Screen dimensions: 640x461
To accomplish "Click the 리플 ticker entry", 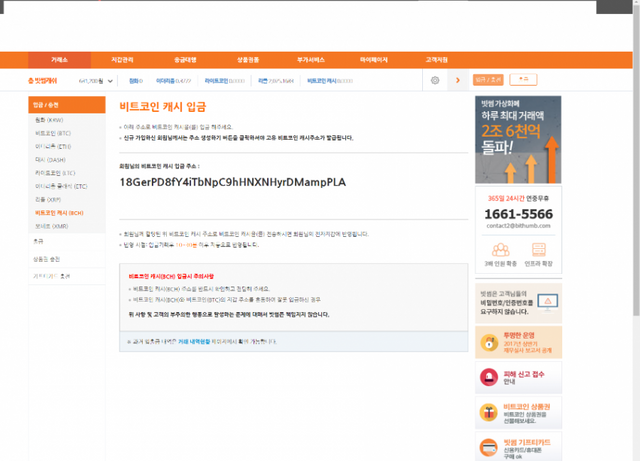I will pyautogui.click(x=276, y=81).
